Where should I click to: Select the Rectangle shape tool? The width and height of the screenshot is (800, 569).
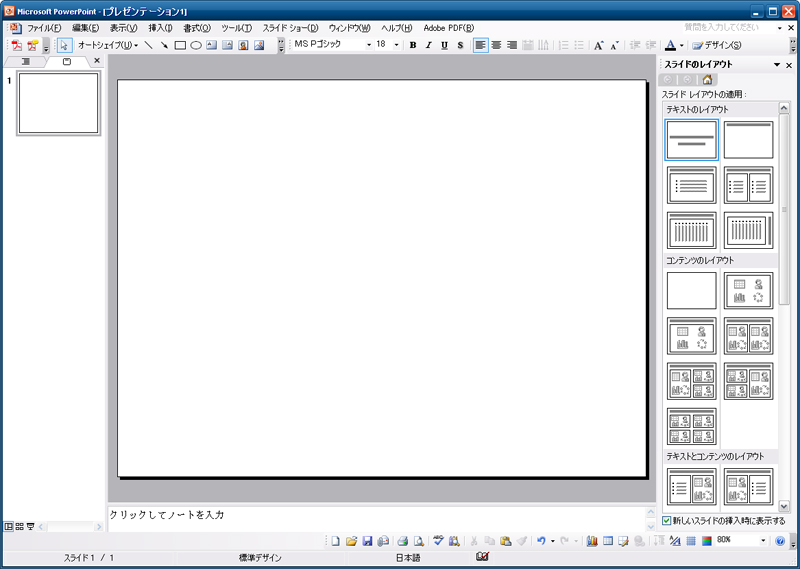[180, 45]
